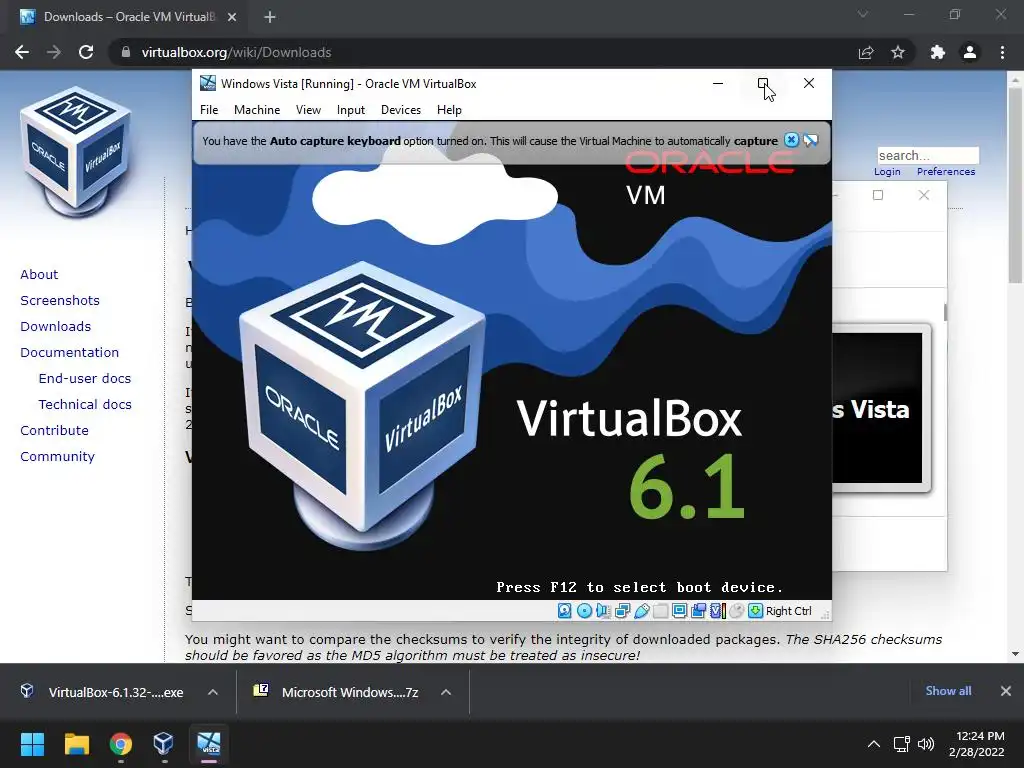This screenshot has width=1024, height=768.
Task: Click the CPU virtualization status icon
Action: 718,611
